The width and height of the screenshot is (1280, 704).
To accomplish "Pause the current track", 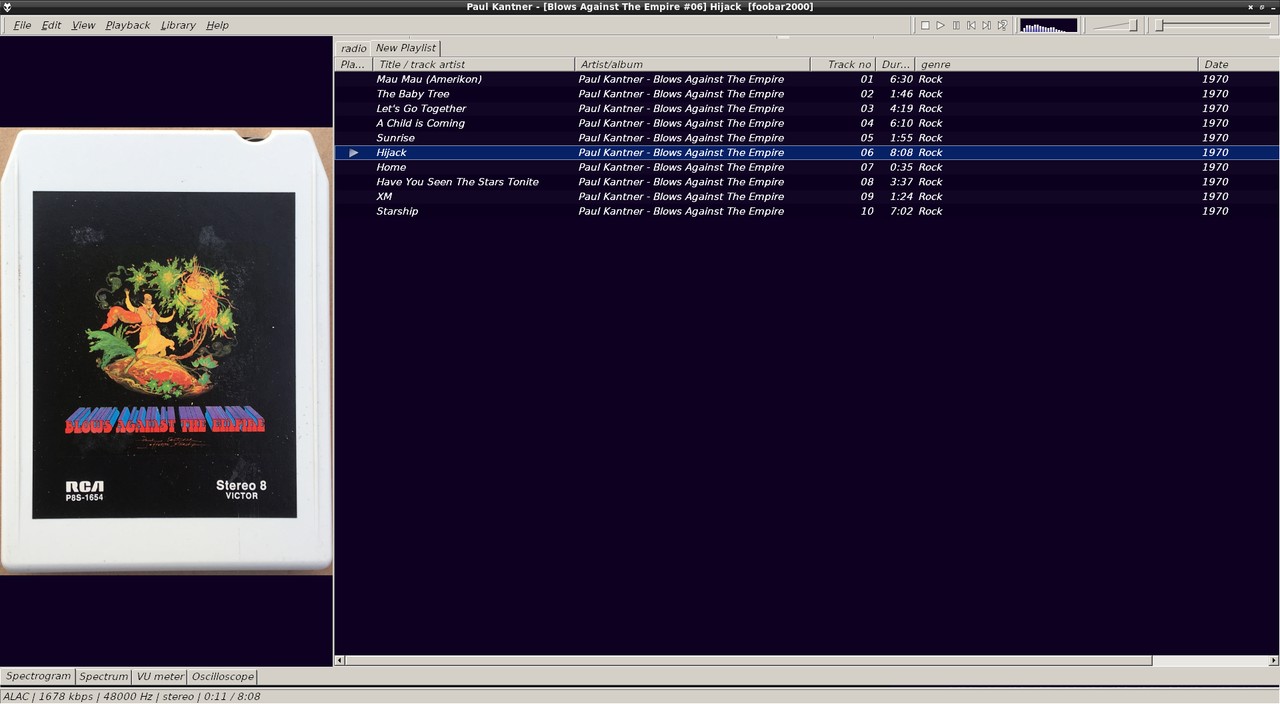I will 956,25.
